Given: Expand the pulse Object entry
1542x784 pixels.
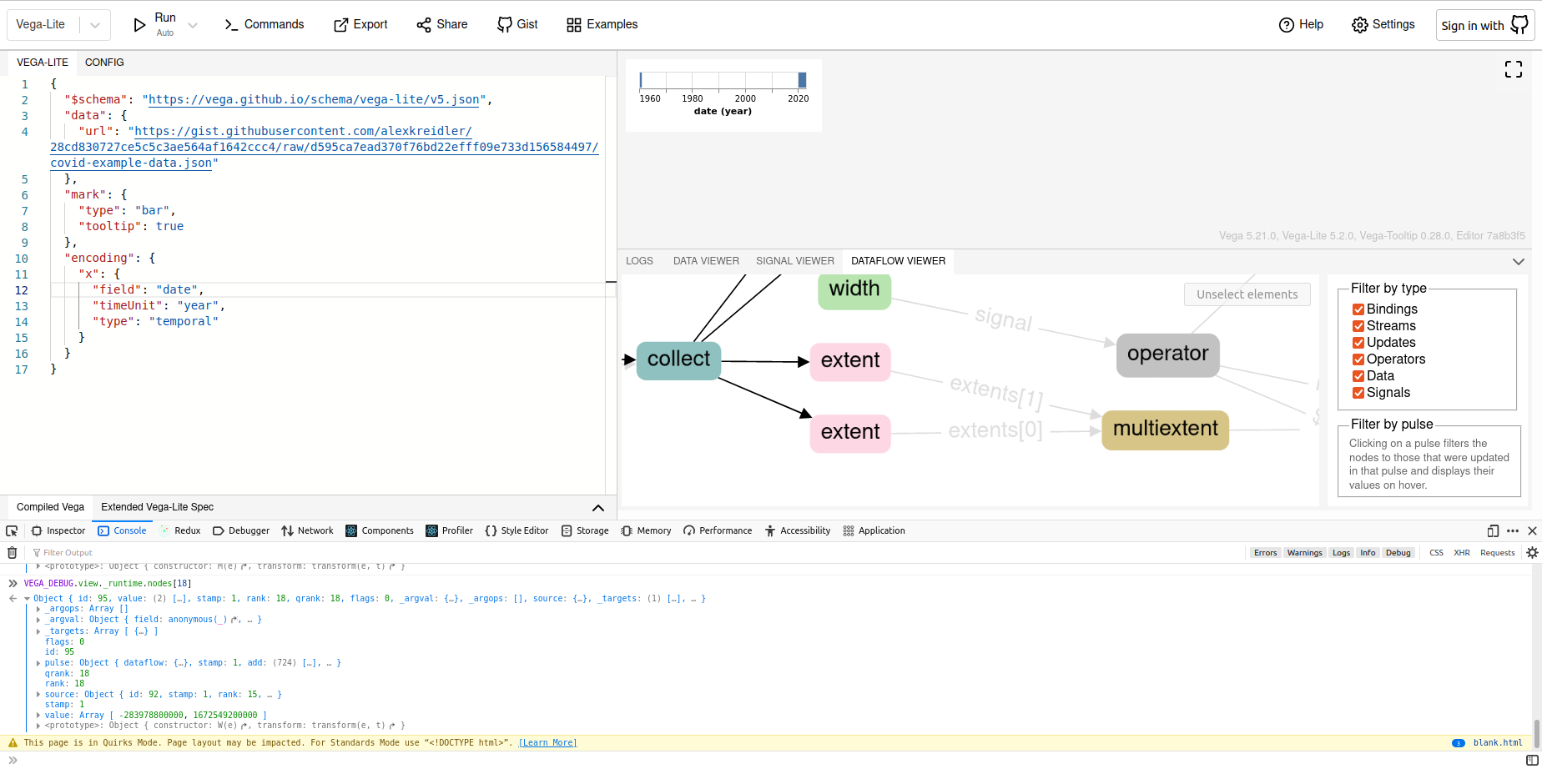Looking at the screenshot, I should 38,663.
